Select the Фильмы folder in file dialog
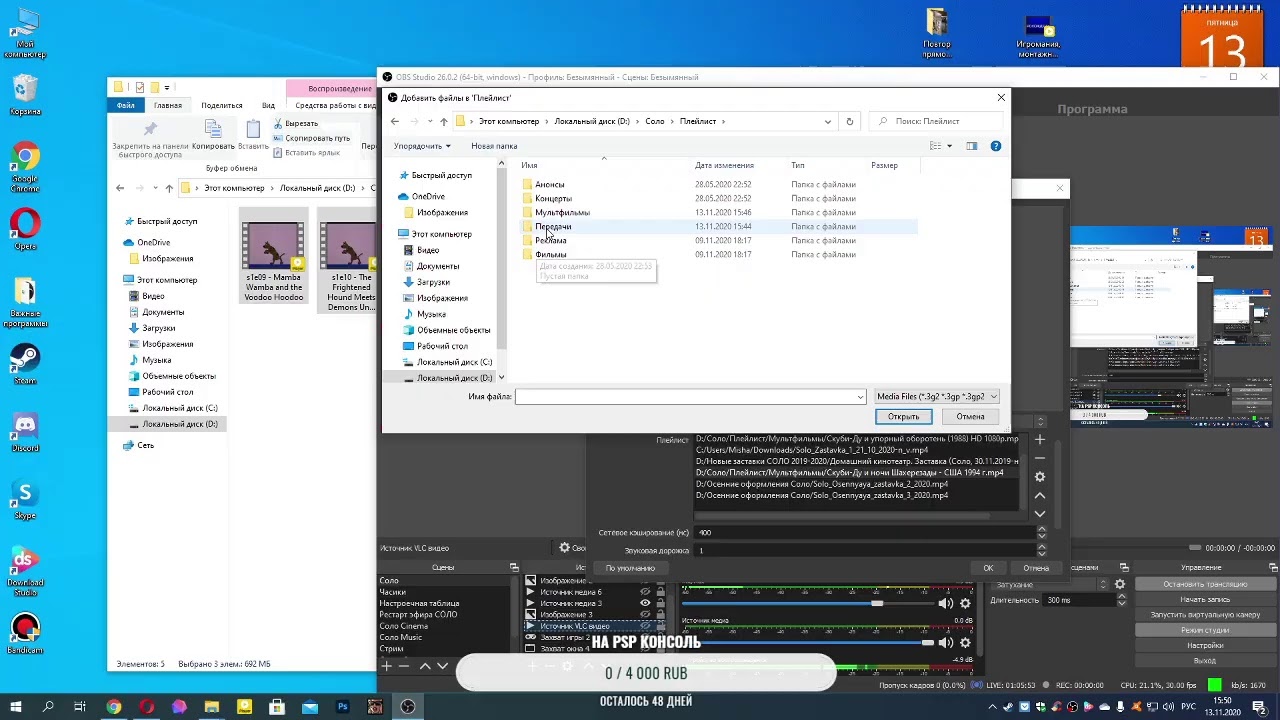Screen dimensions: 1280x720 pyautogui.click(x=550, y=255)
